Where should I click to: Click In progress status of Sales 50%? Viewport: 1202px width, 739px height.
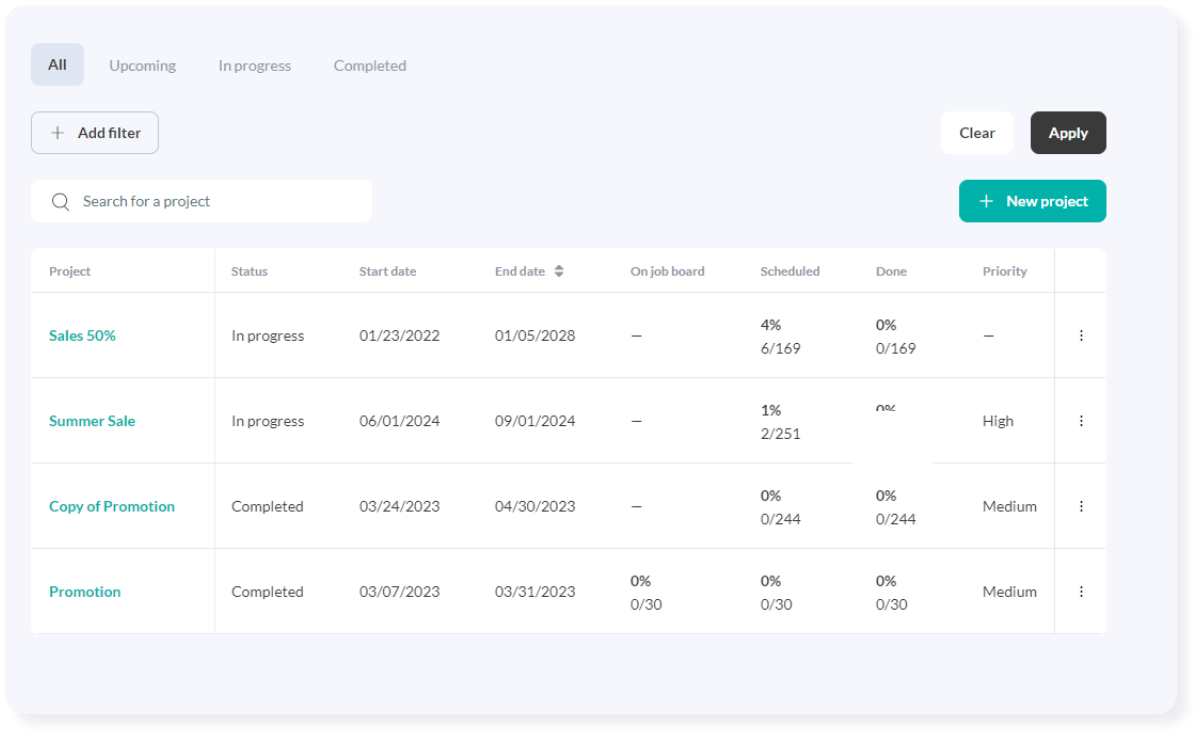click(268, 336)
